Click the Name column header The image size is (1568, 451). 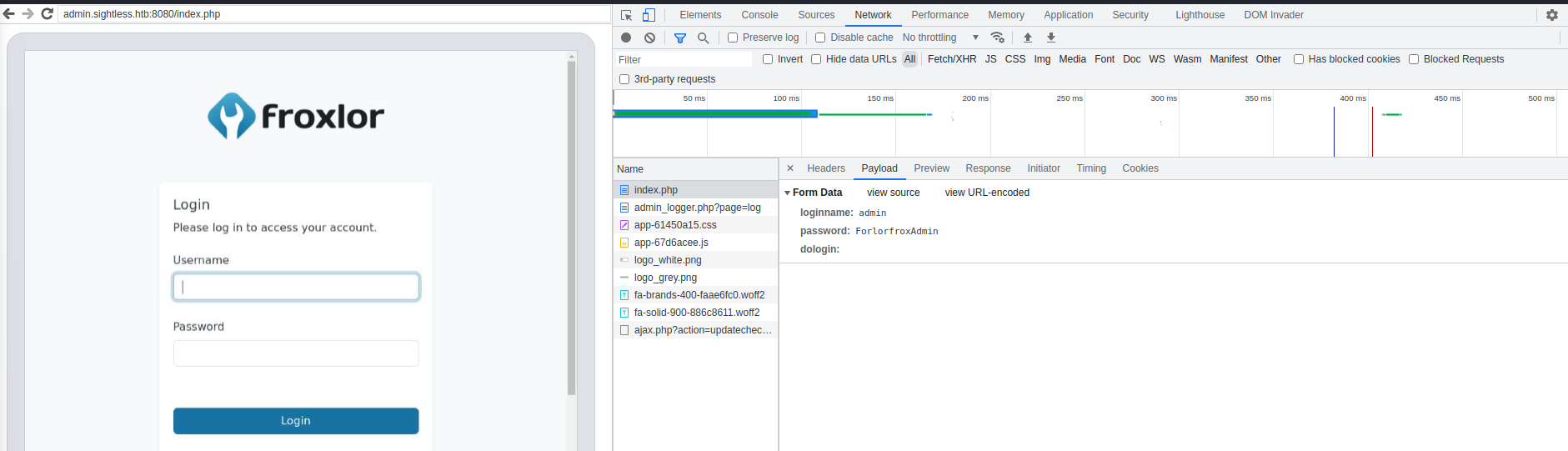695,169
